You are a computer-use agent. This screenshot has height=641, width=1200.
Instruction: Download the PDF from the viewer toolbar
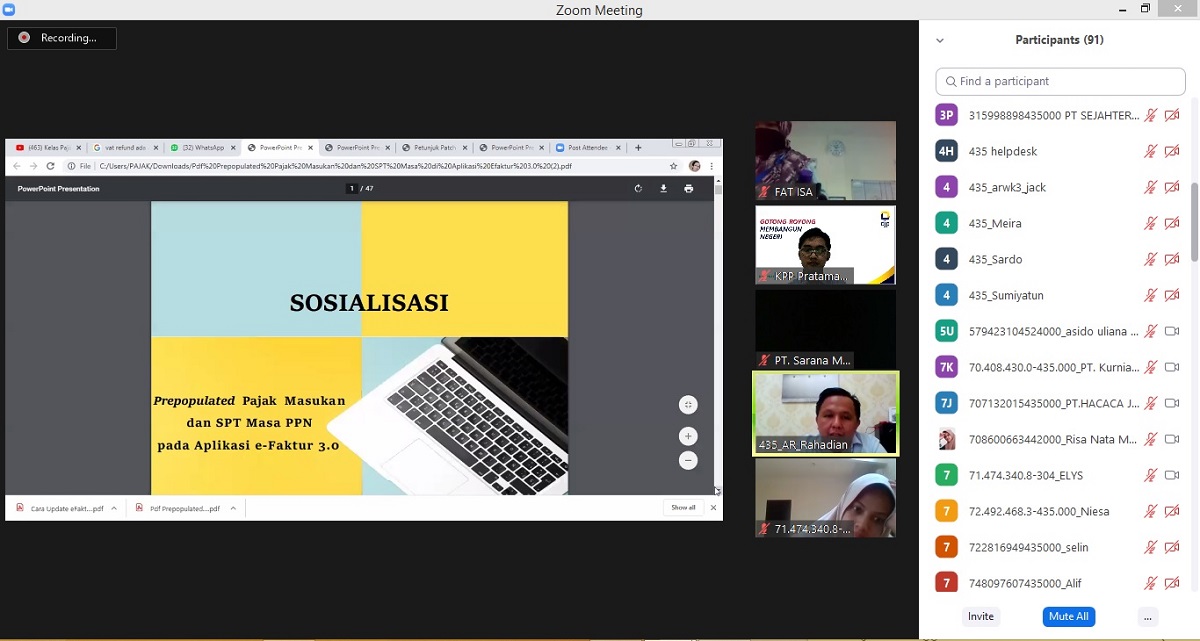(663, 188)
